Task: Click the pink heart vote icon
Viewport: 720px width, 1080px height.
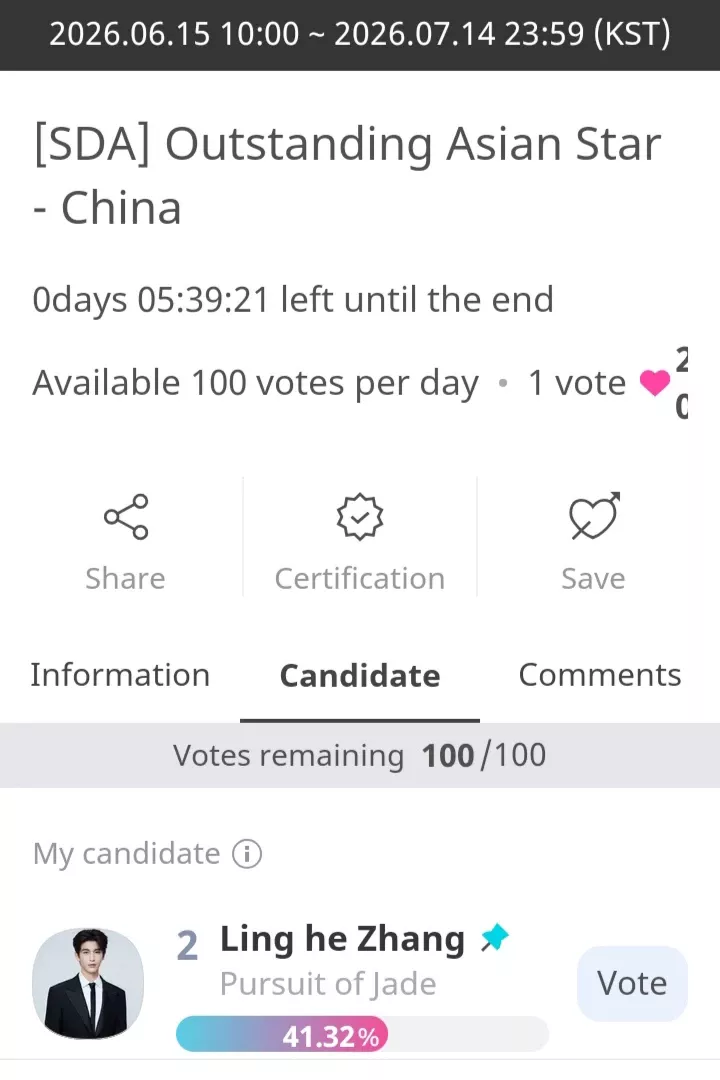Action: (655, 382)
